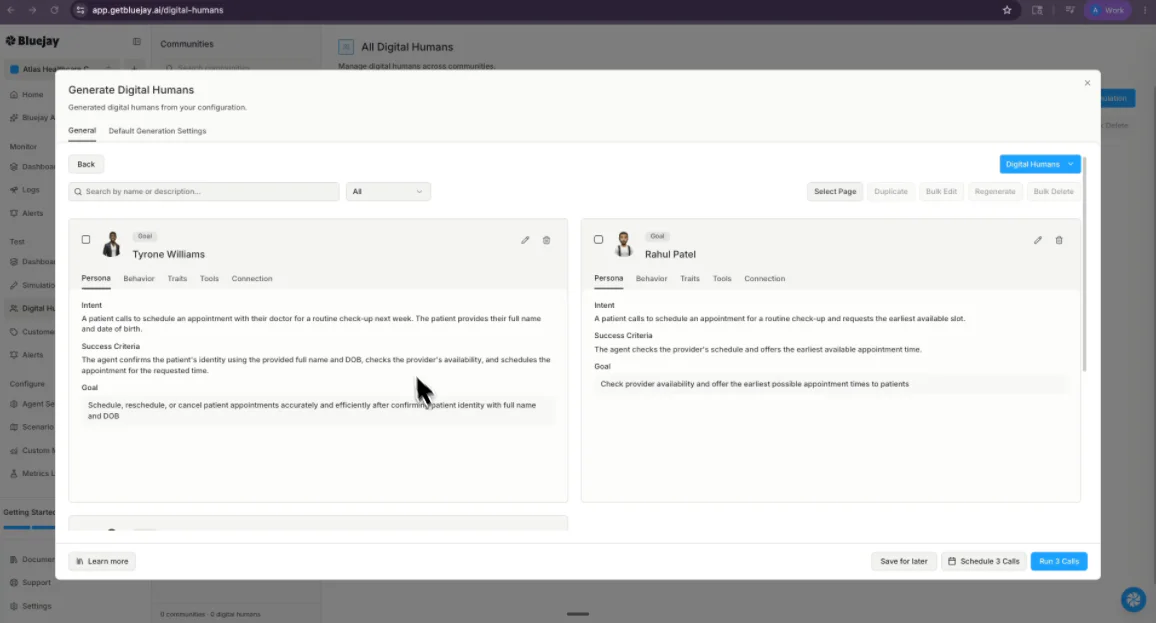This screenshot has width=1156, height=623.
Task: Open the All filter dropdown
Action: [x=388, y=192]
